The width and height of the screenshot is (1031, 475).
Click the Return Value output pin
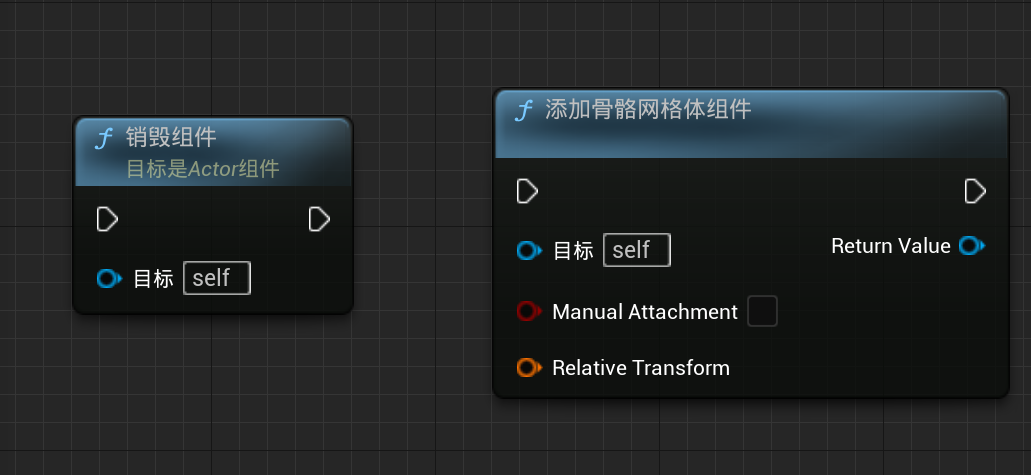click(972, 246)
